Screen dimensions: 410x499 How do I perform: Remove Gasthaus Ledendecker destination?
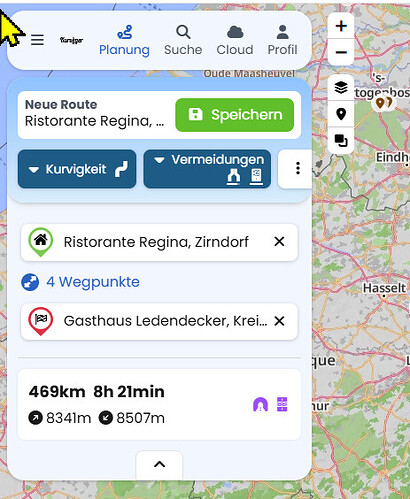[279, 321]
